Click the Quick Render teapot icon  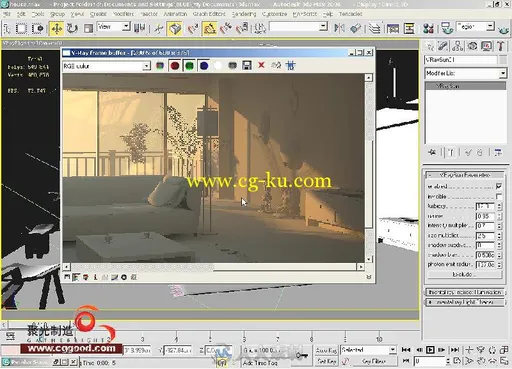pos(504,29)
